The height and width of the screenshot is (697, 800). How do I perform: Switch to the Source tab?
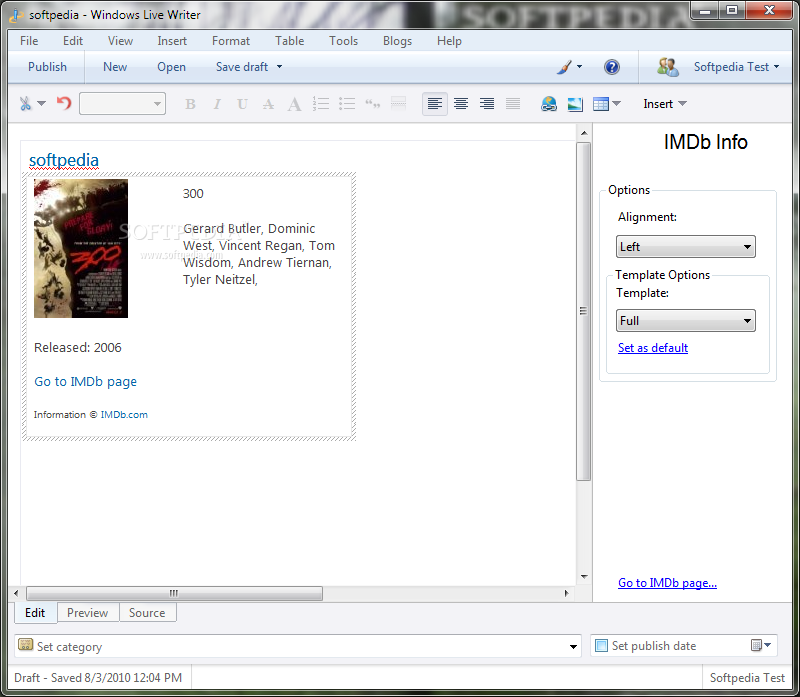[x=147, y=613]
